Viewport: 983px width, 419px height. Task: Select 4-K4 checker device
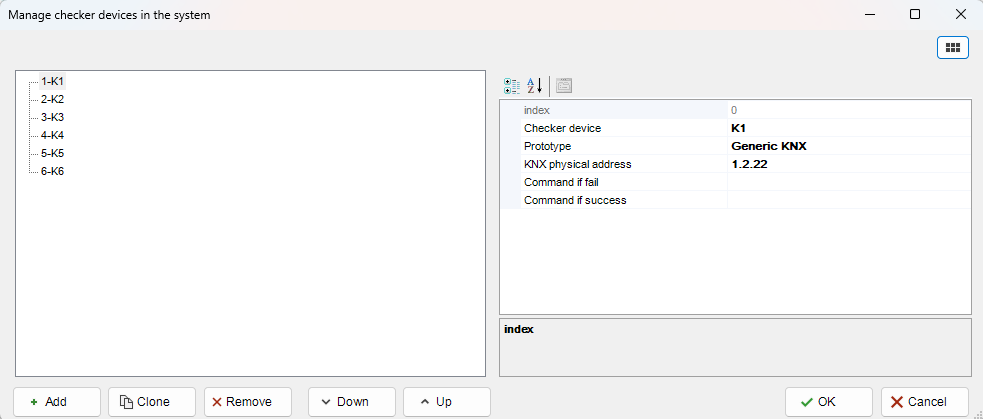click(x=52, y=135)
